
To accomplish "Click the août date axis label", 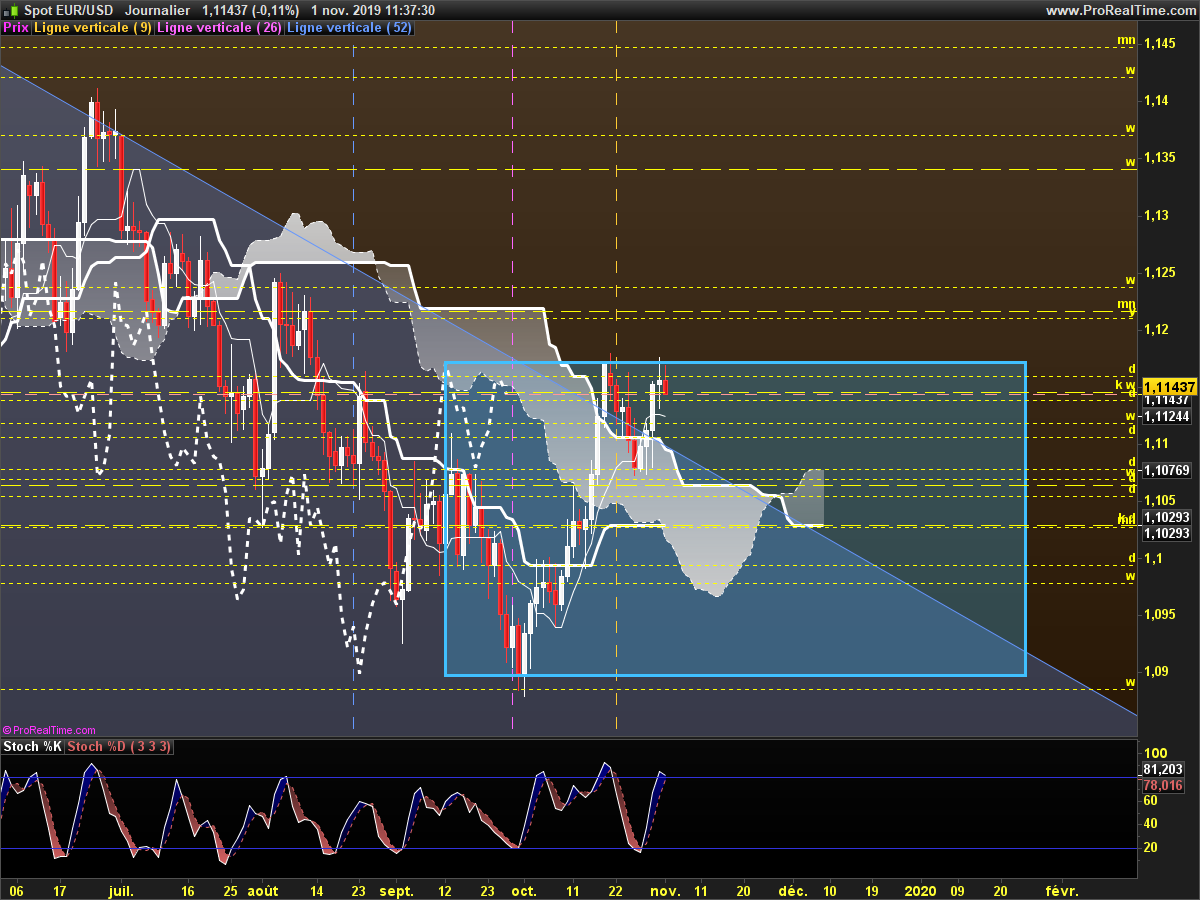I will click(262, 889).
